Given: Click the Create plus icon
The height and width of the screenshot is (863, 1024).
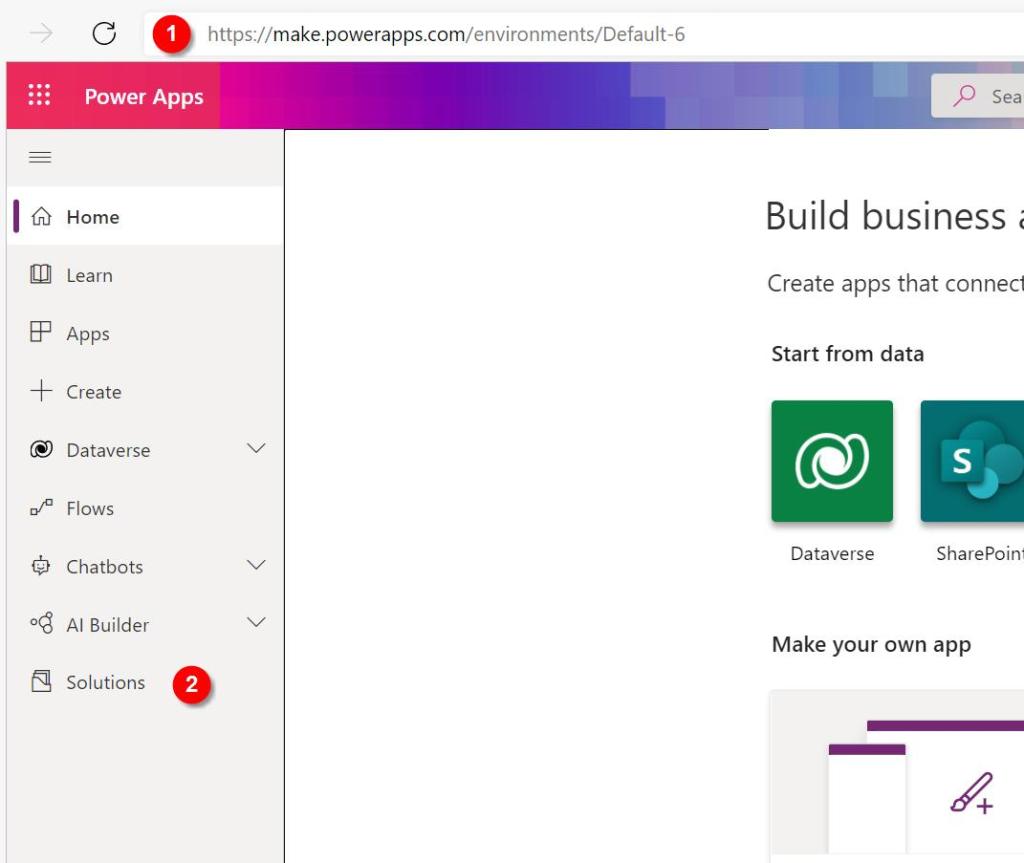Looking at the screenshot, I should tap(41, 391).
